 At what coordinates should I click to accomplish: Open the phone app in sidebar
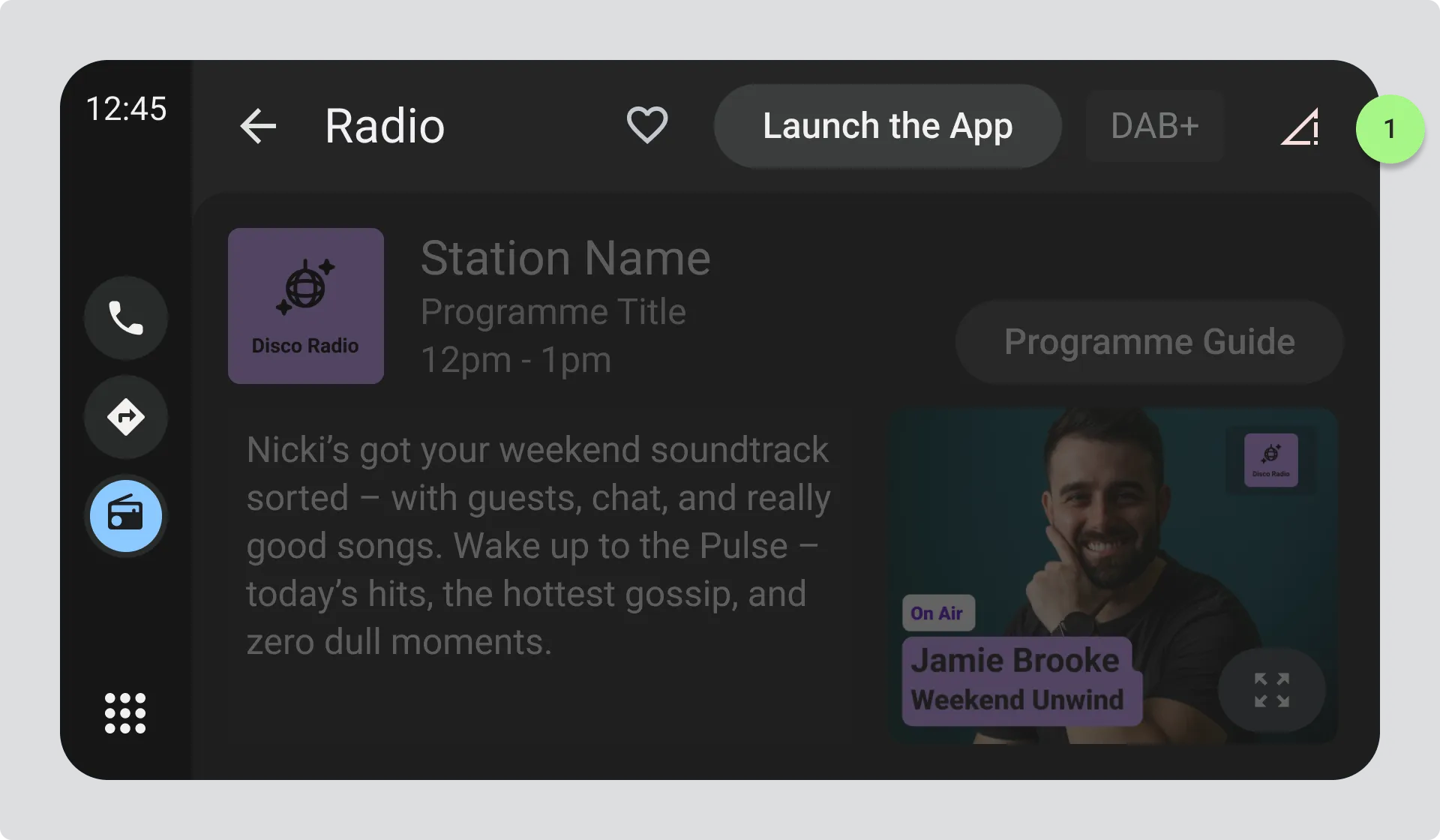pos(125,318)
